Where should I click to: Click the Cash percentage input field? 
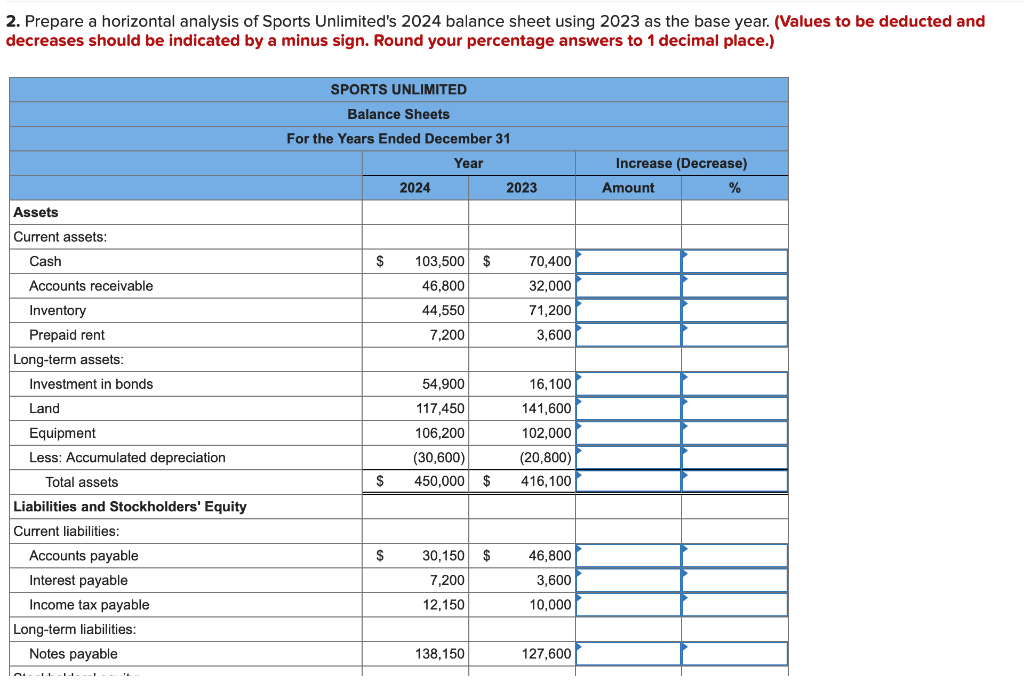point(735,261)
